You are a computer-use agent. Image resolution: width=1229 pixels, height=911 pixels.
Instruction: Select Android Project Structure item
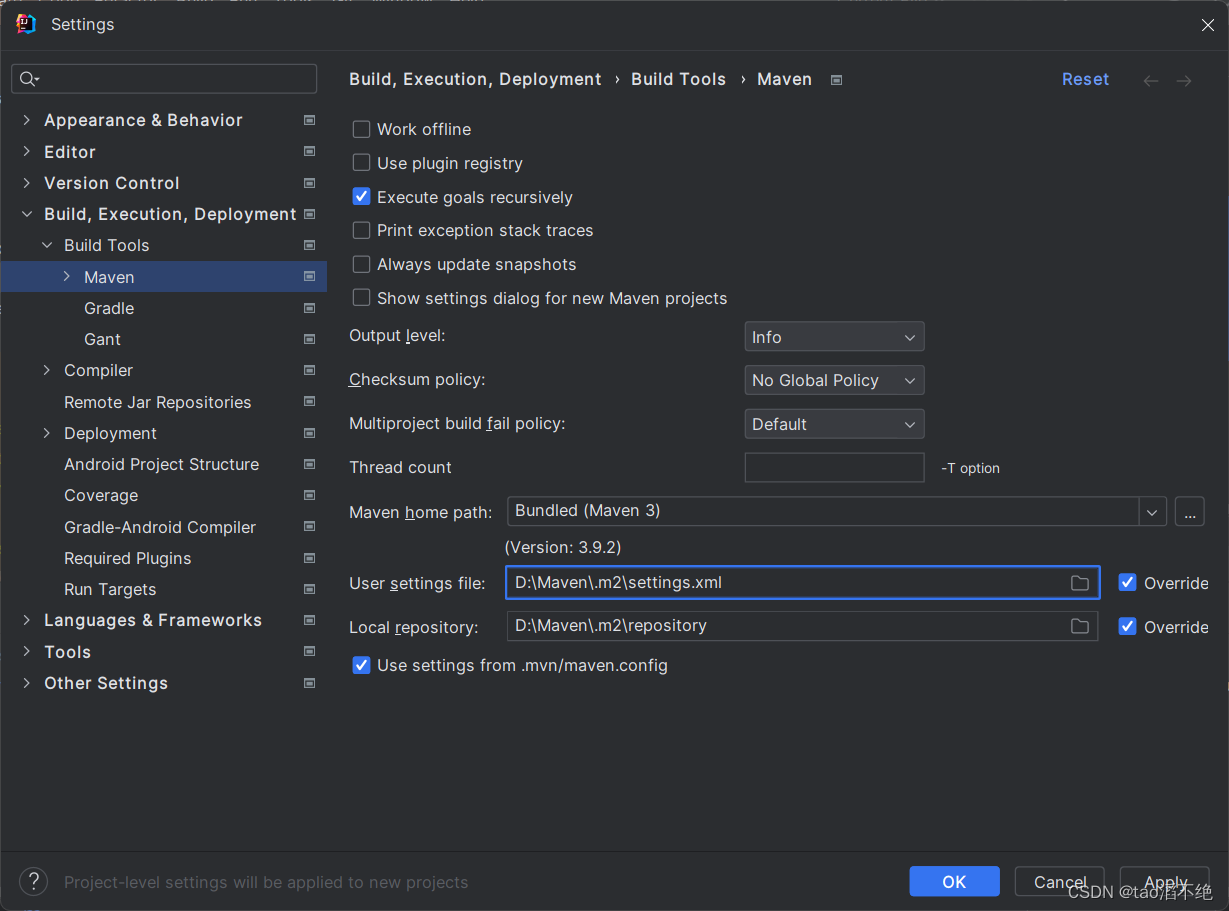click(162, 464)
